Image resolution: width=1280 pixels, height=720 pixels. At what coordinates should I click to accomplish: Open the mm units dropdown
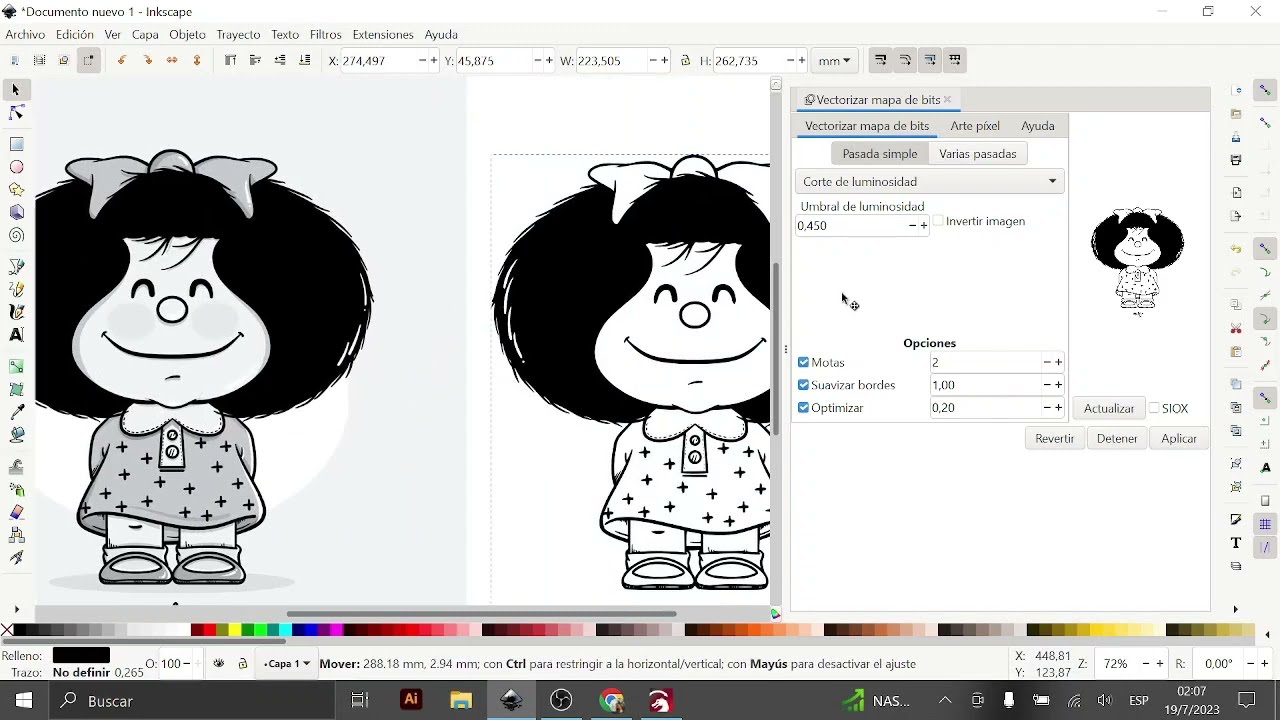pos(835,61)
